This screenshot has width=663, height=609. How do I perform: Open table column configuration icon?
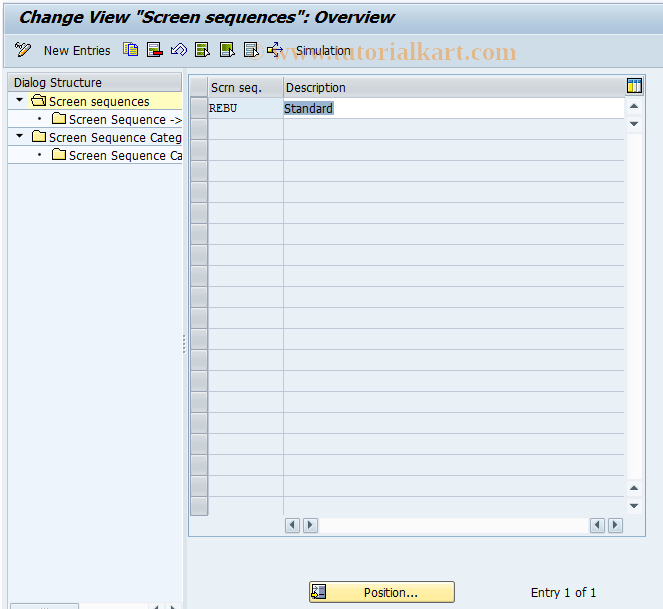click(x=634, y=86)
